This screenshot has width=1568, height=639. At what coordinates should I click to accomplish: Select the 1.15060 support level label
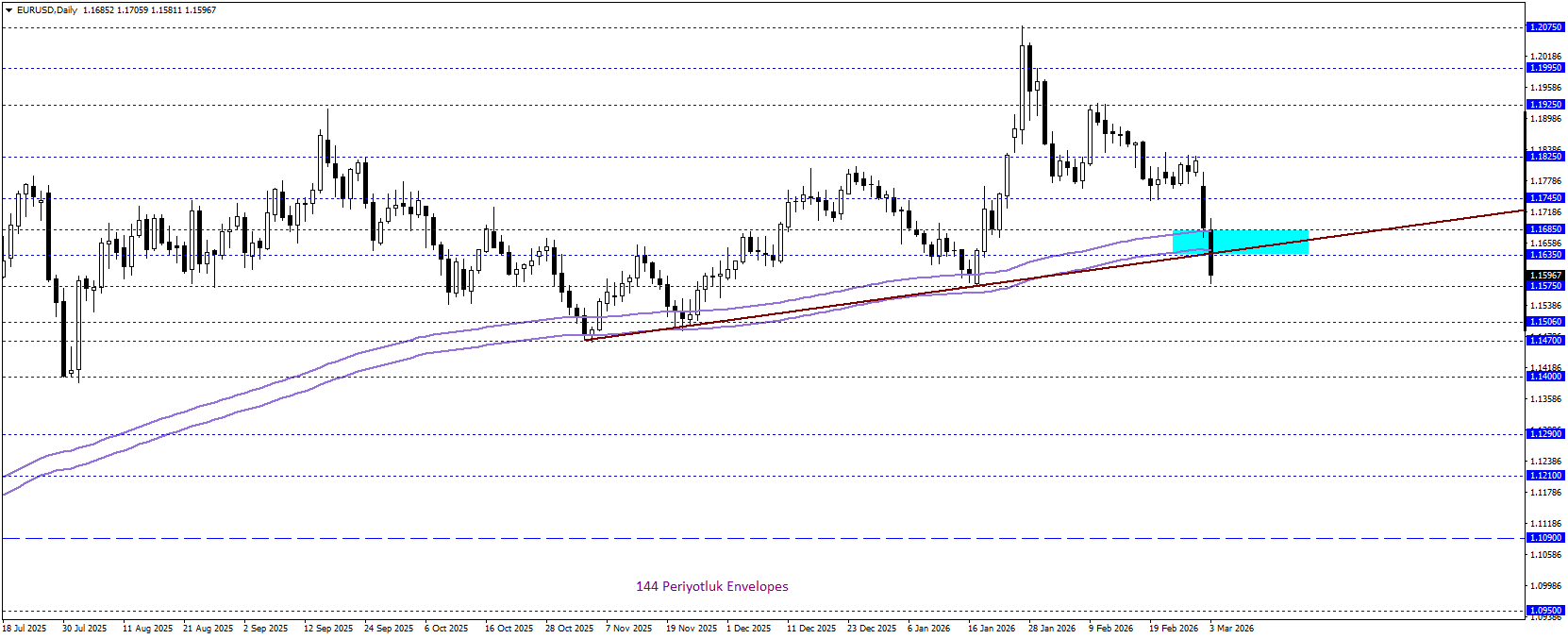pos(1545,322)
